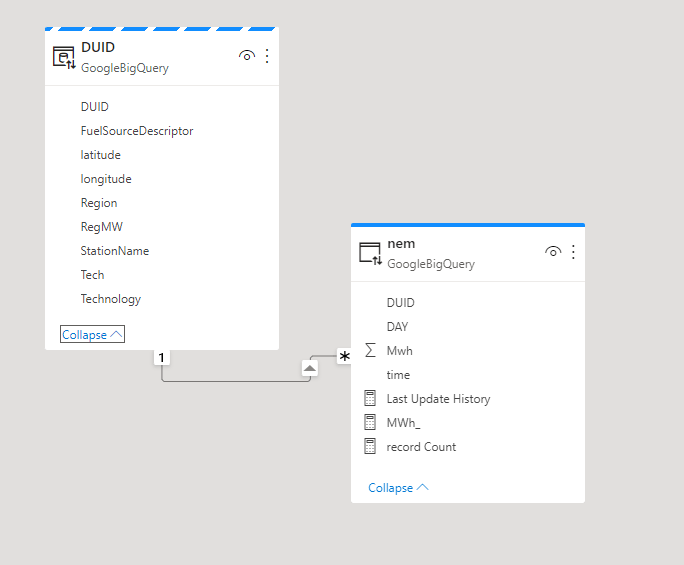This screenshot has height=565, width=684.
Task: Select the nem table header title
Action: [401, 243]
